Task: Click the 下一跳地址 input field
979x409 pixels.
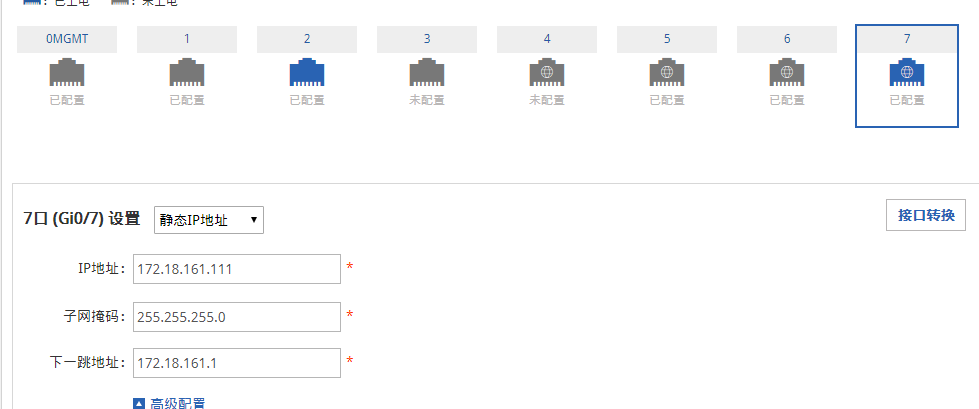Action: click(x=236, y=363)
